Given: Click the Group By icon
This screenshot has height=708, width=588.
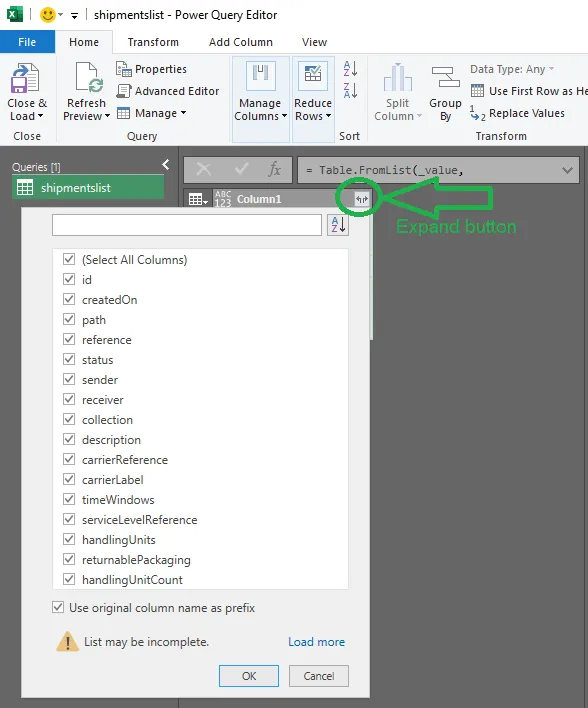Looking at the screenshot, I should (x=445, y=77).
